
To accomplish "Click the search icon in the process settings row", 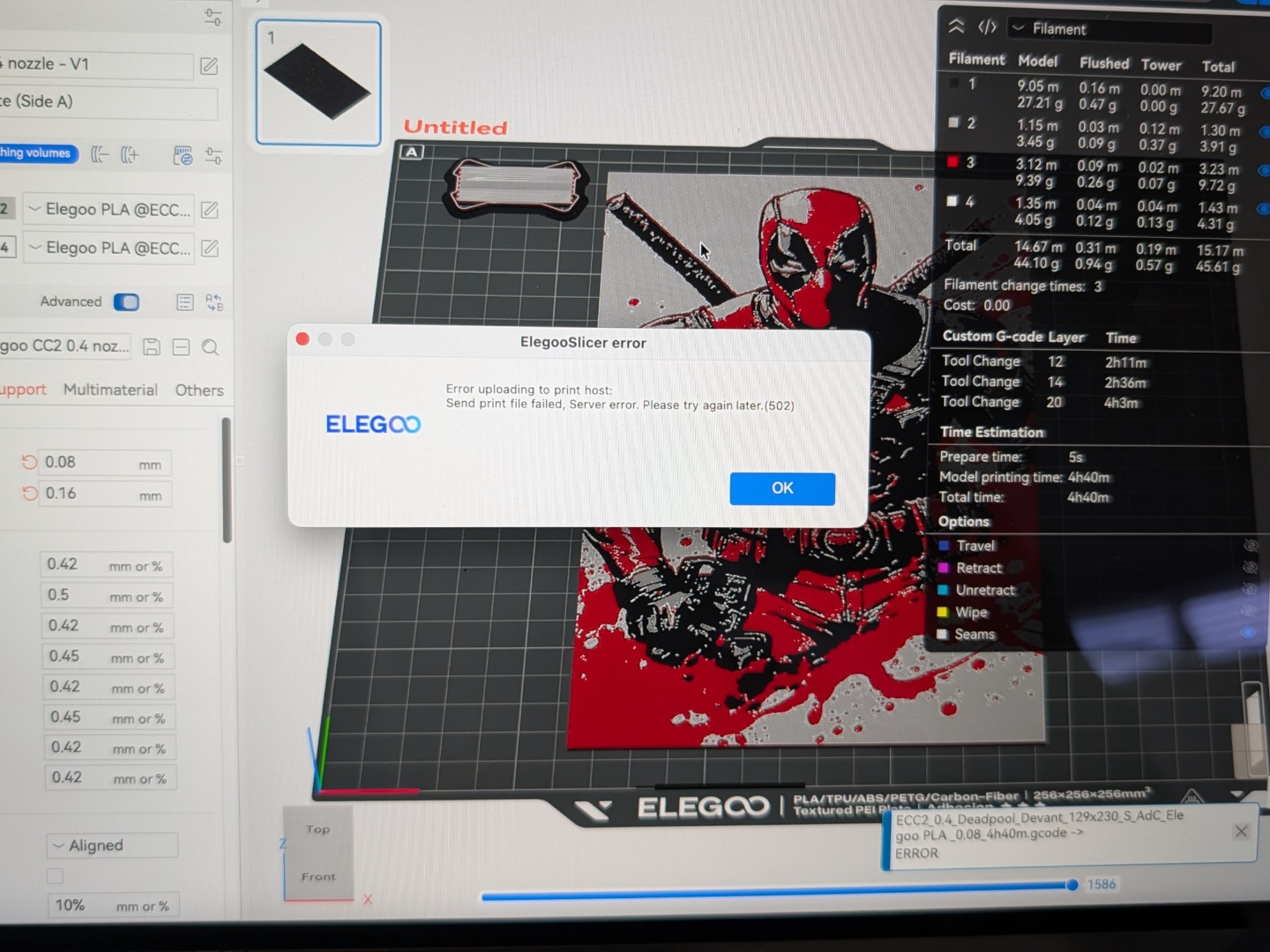I will (x=210, y=347).
